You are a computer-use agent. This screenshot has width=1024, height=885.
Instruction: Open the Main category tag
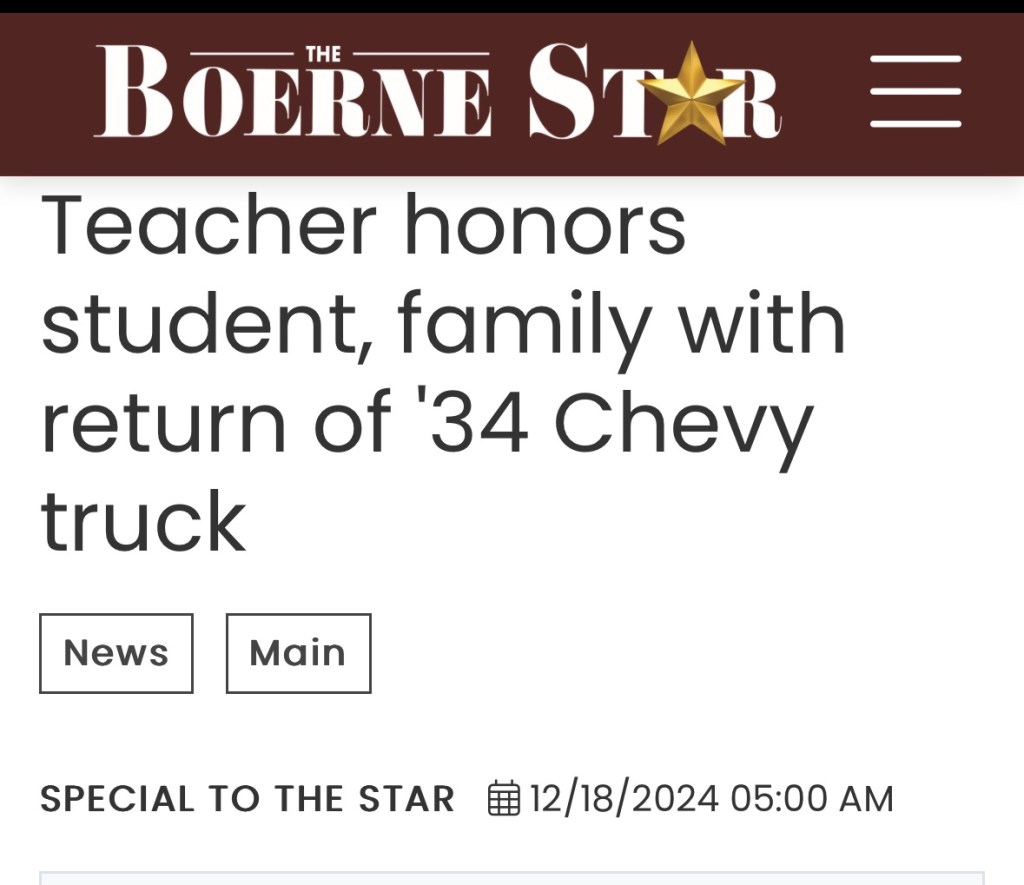298,653
